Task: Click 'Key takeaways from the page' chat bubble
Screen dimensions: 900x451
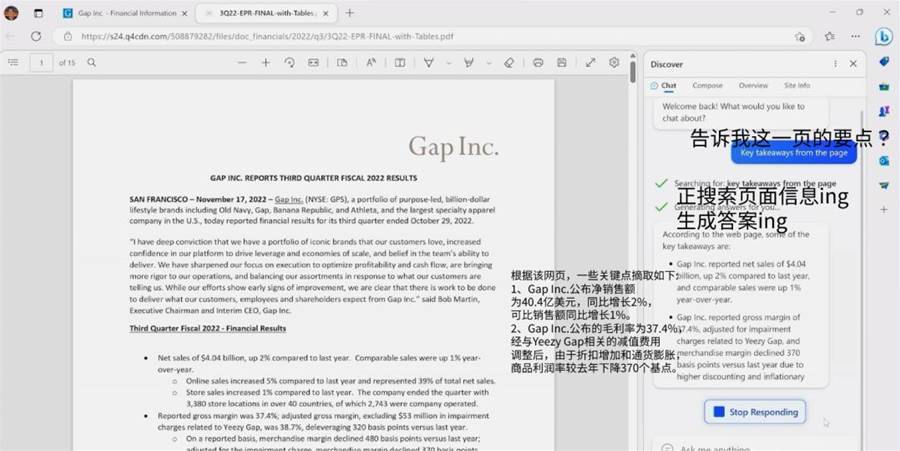Action: [x=794, y=153]
